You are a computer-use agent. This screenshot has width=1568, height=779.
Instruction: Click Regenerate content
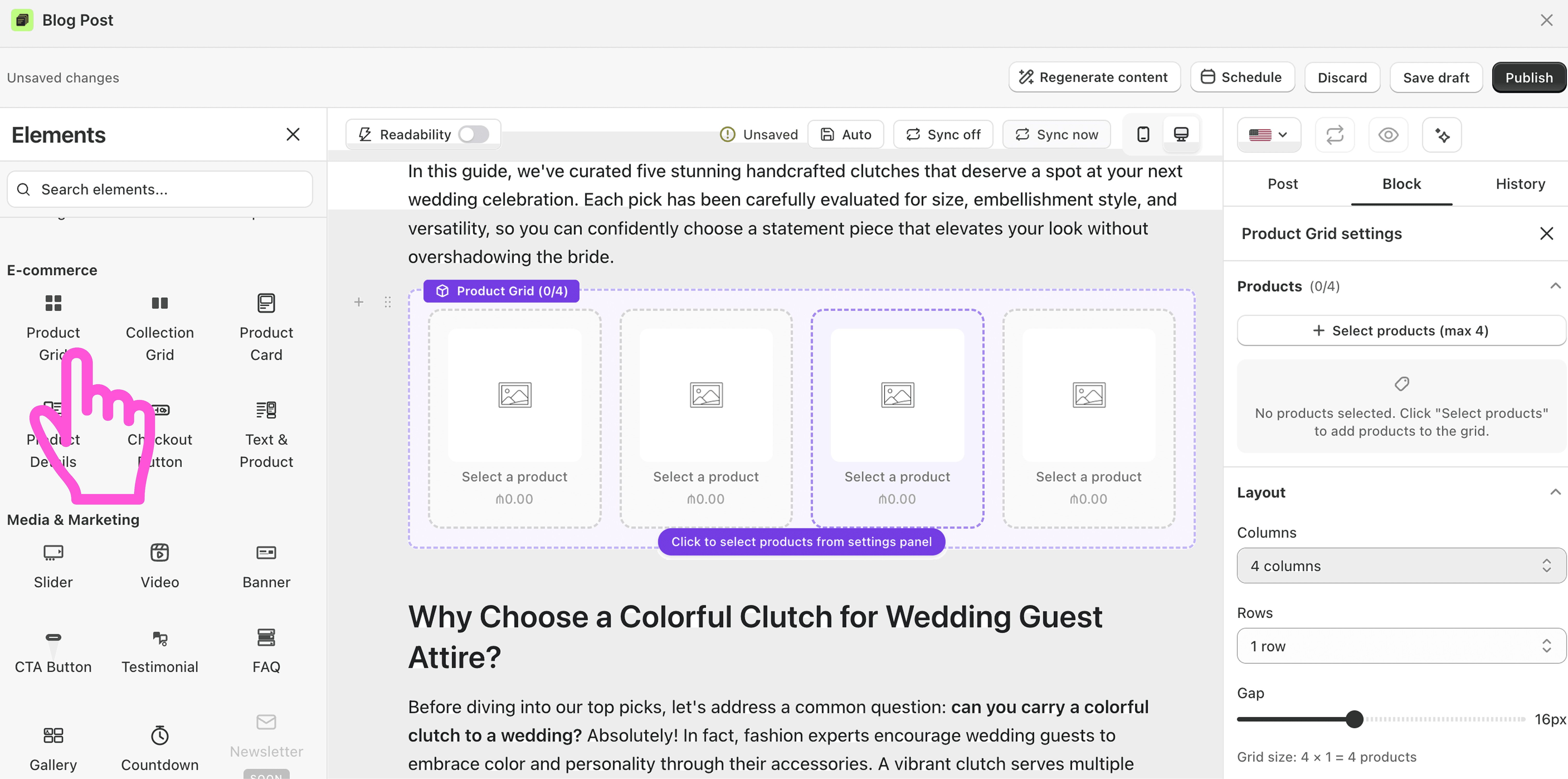(x=1094, y=77)
